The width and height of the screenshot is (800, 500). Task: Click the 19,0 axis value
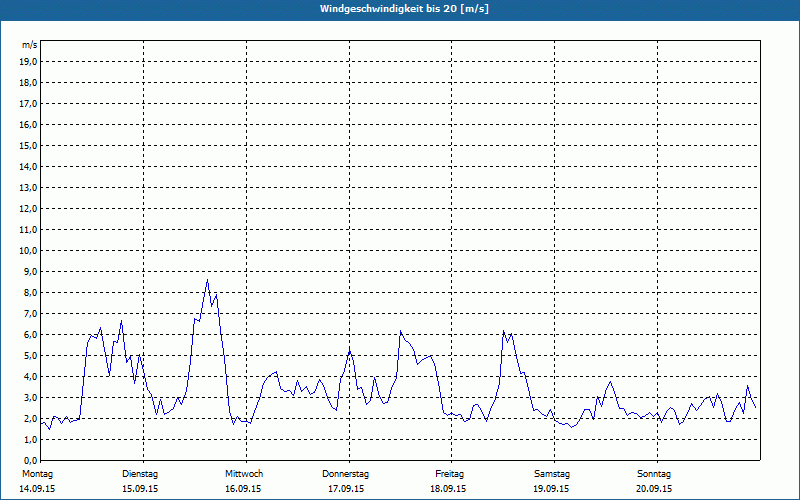pos(28,62)
